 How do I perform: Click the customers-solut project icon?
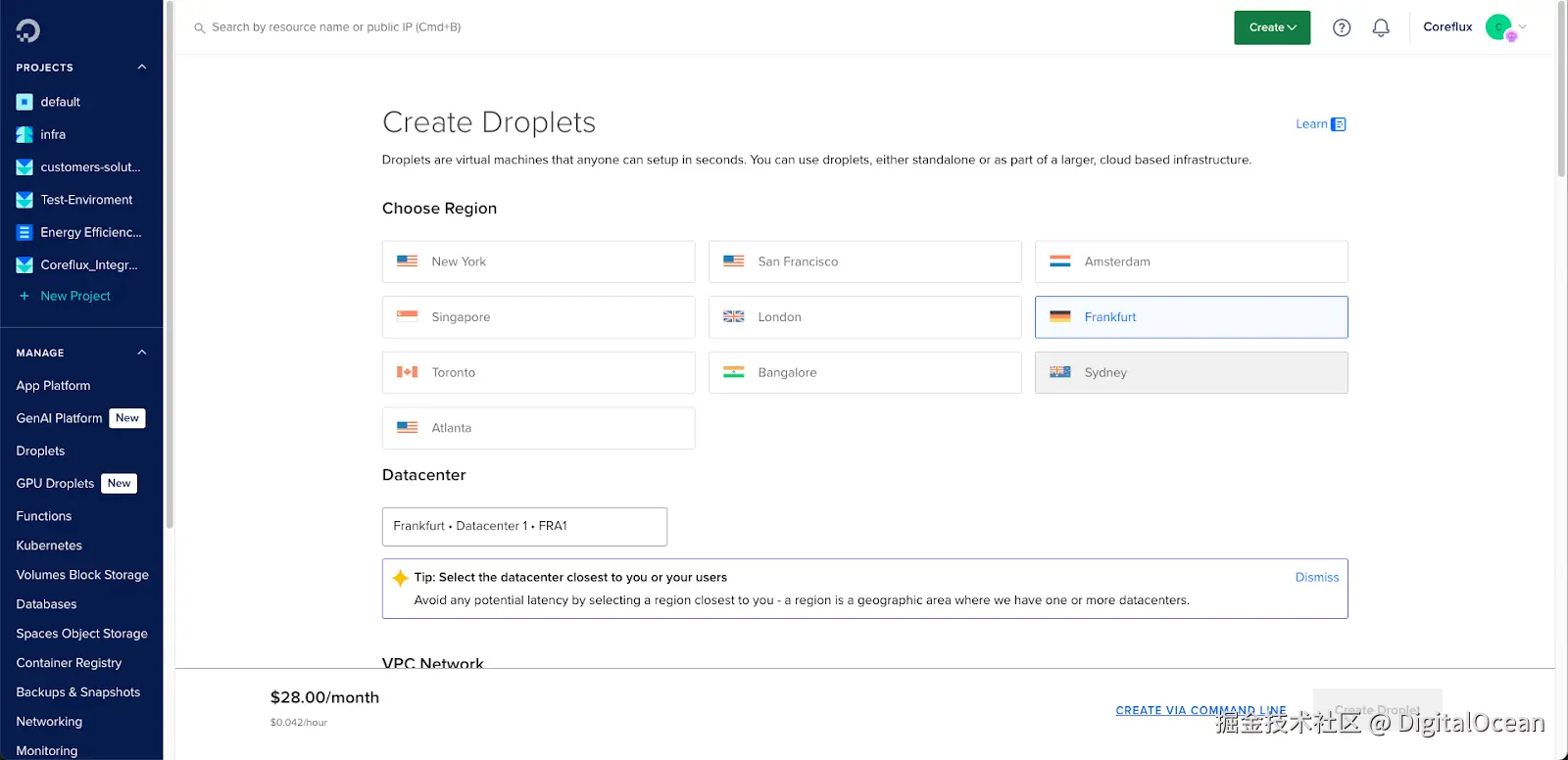24,167
